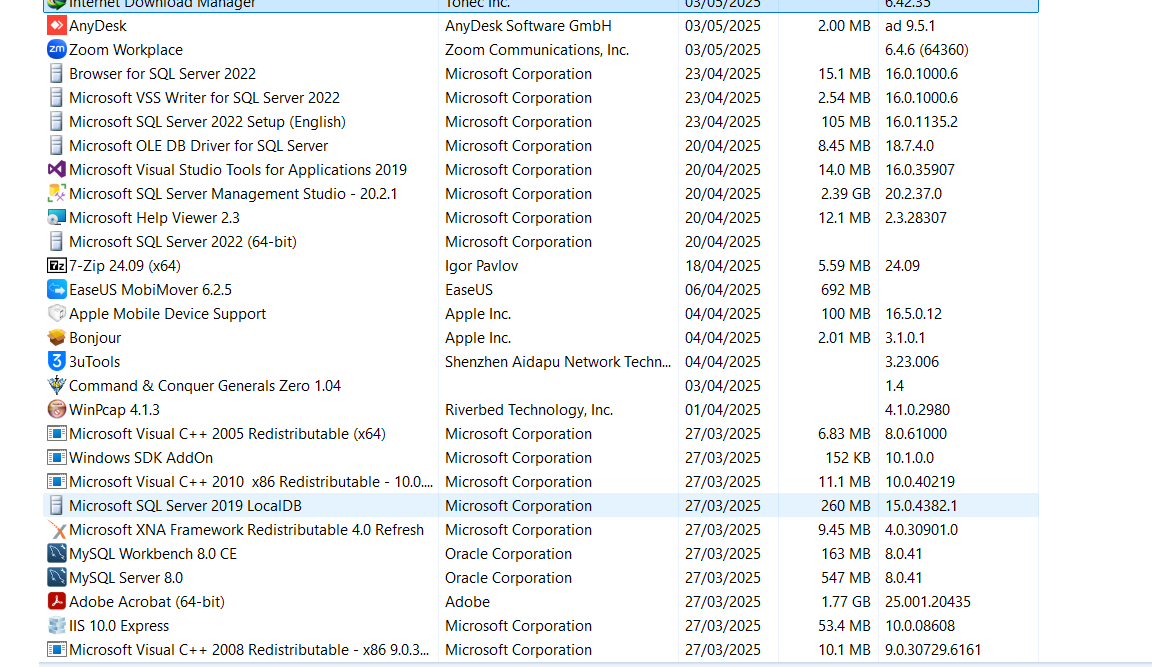Click the Windows SDK AddOn icon

pos(57,458)
